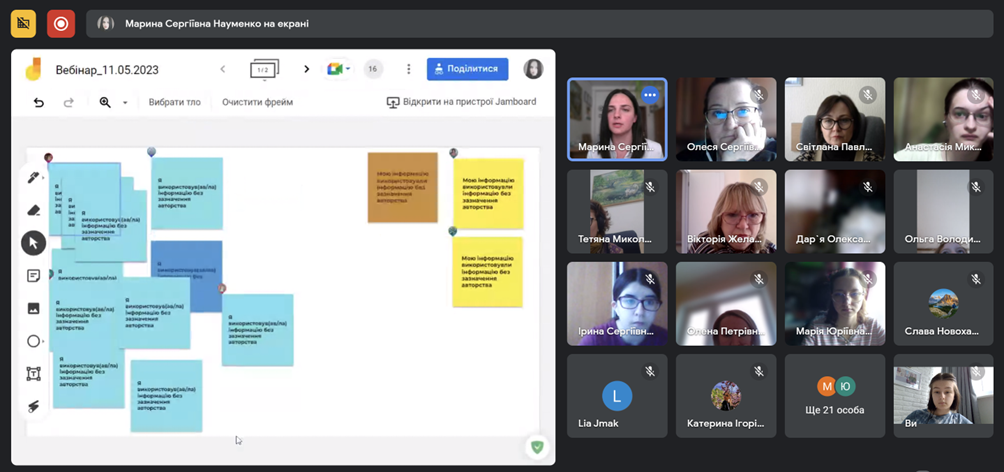This screenshot has height=472, width=1004.
Task: Expand the Google Meet call dropdown
Action: click(338, 69)
